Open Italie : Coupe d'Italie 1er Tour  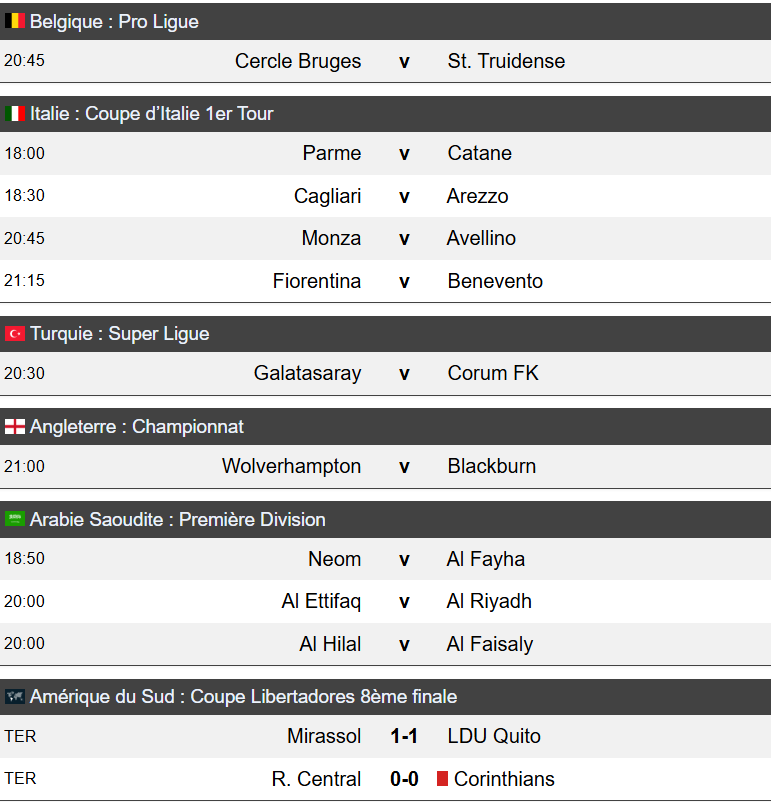pos(385,114)
